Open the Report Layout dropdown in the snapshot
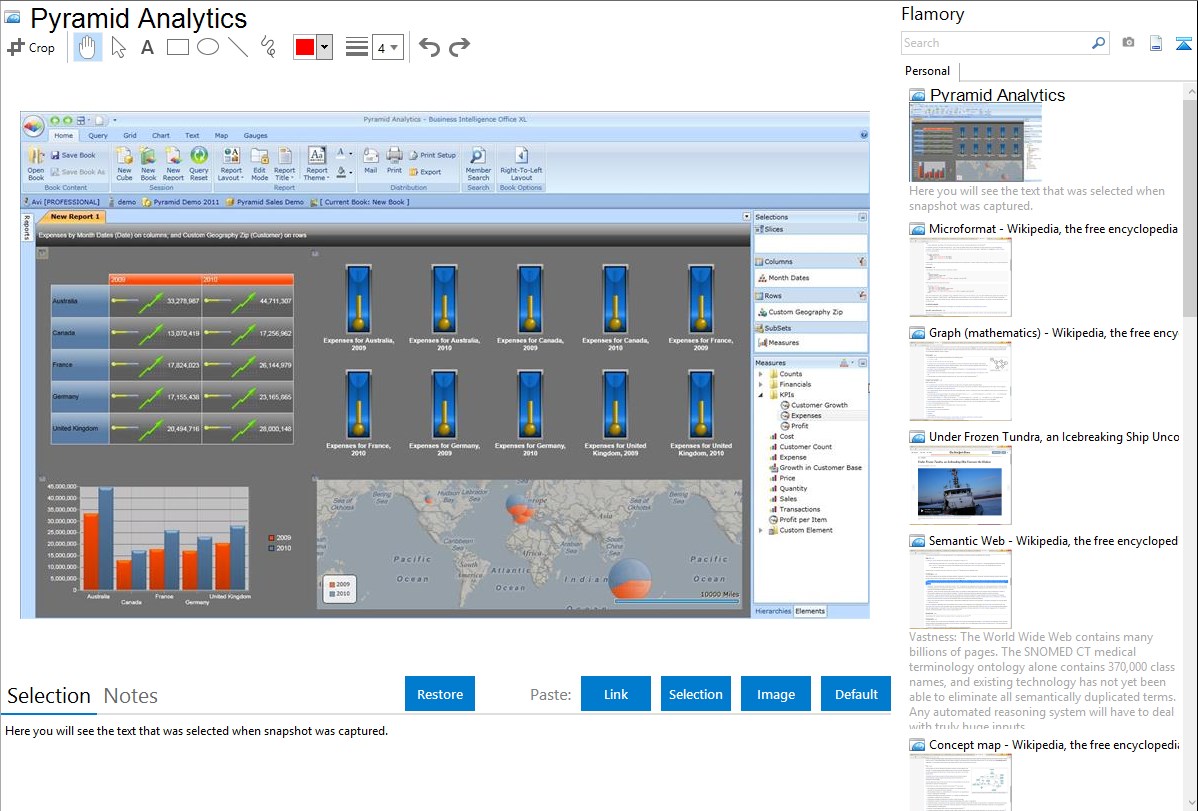 coord(231,164)
